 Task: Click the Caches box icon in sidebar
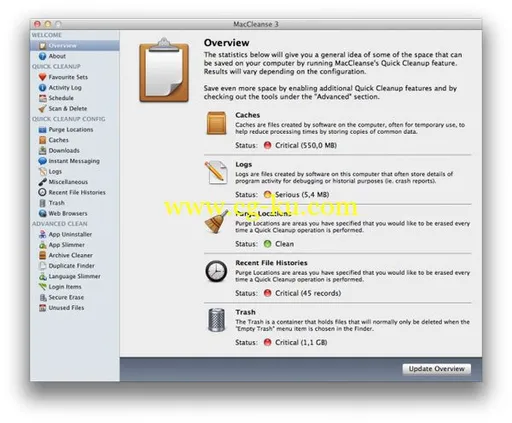coord(42,140)
